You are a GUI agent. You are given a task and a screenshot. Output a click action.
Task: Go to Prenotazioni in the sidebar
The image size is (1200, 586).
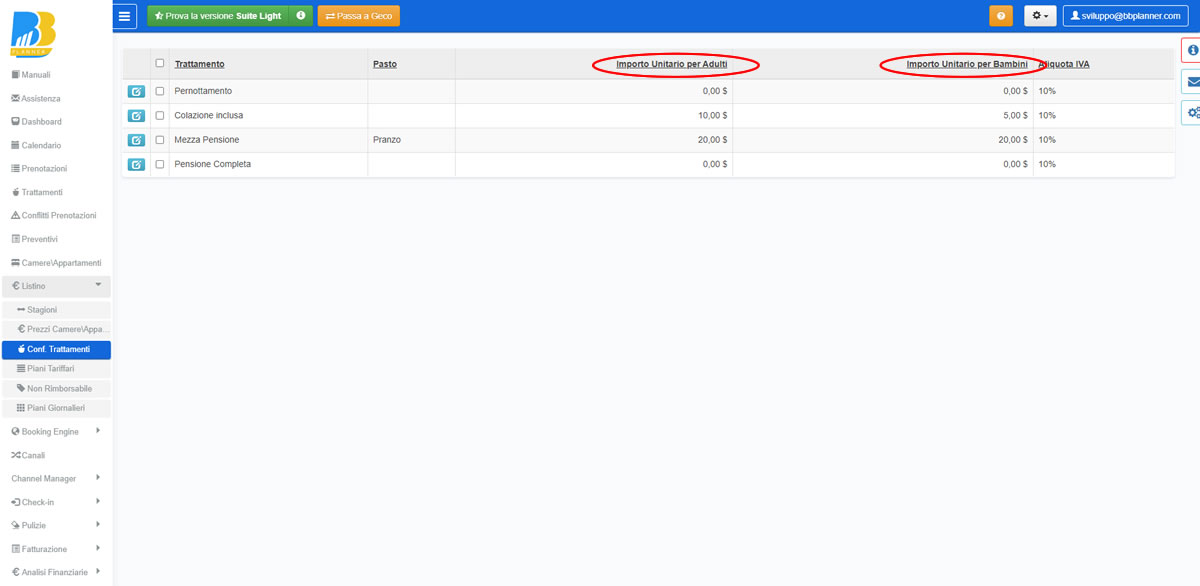pyautogui.click(x=44, y=169)
